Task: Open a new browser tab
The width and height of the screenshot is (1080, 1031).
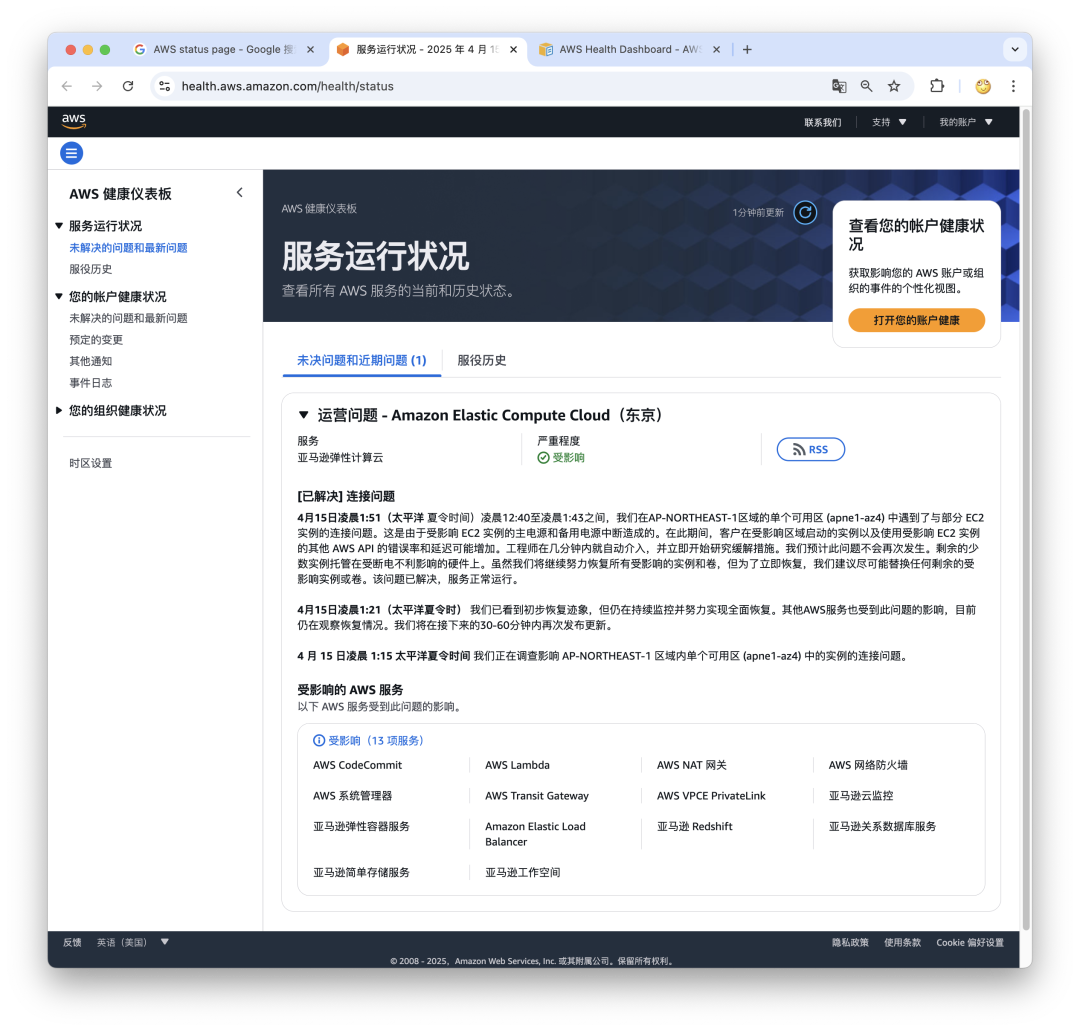Action: coord(747,50)
